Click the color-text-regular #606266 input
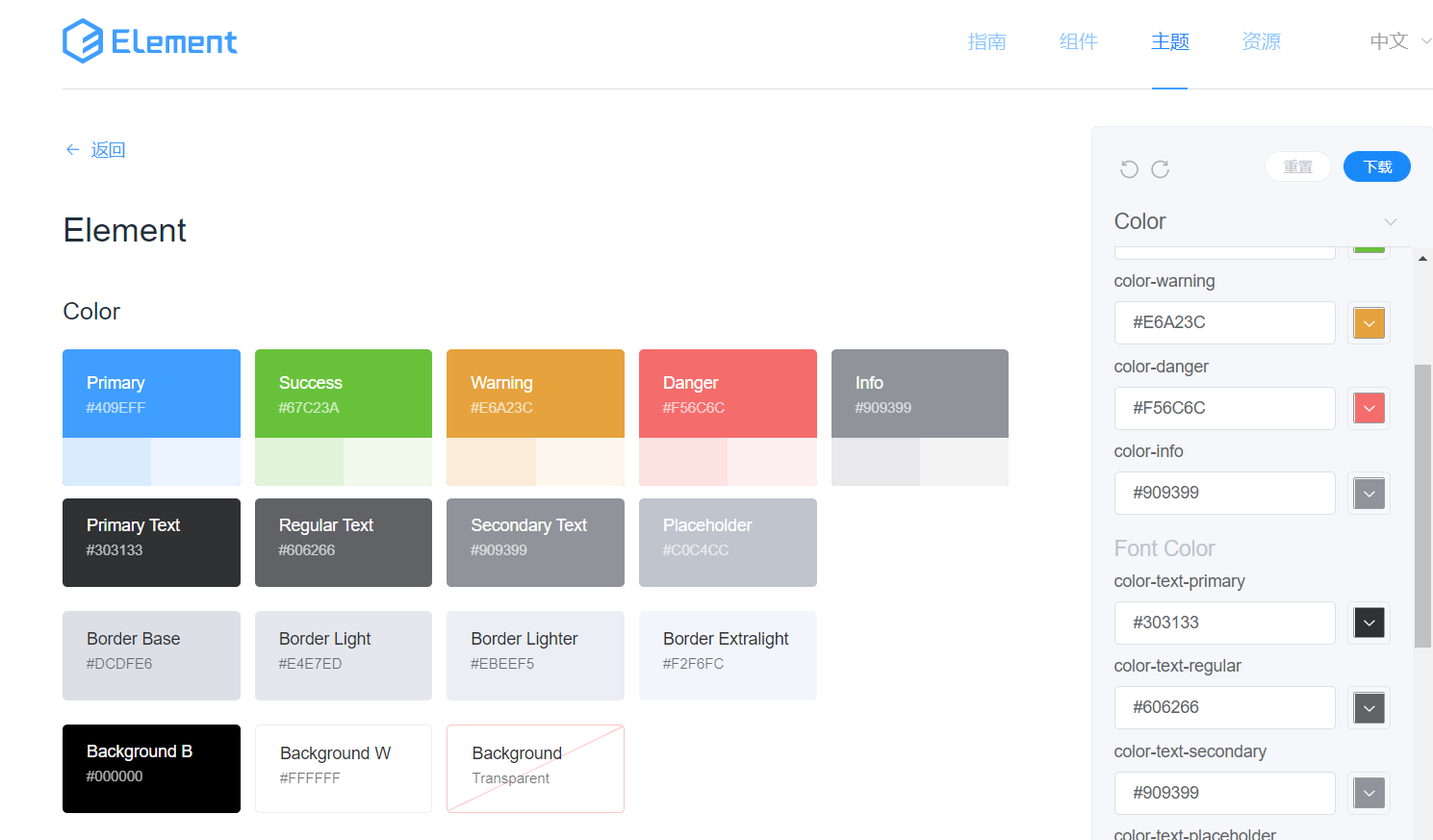Viewport: 1433px width, 840px height. pos(1224,707)
